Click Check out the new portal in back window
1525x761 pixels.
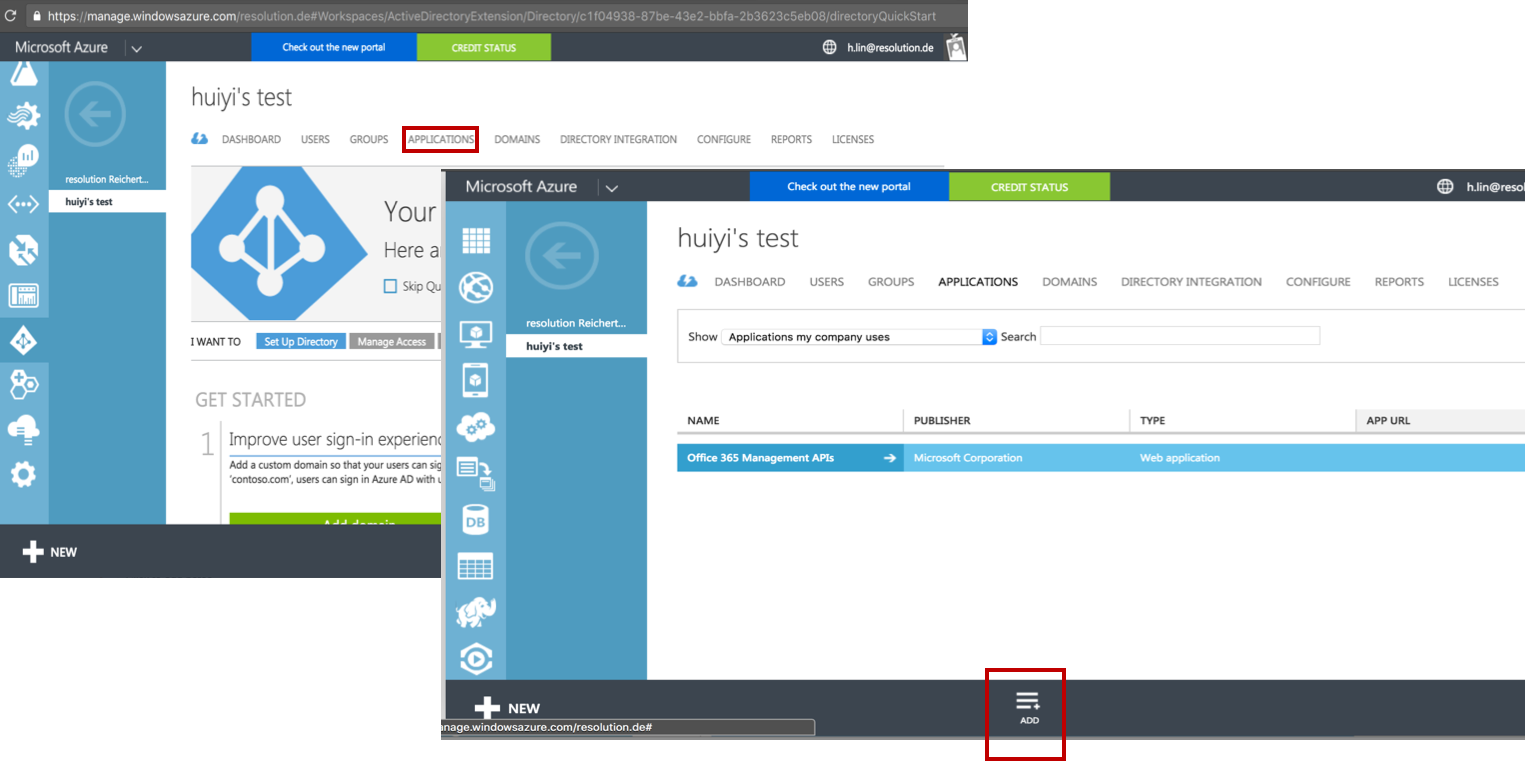[333, 47]
